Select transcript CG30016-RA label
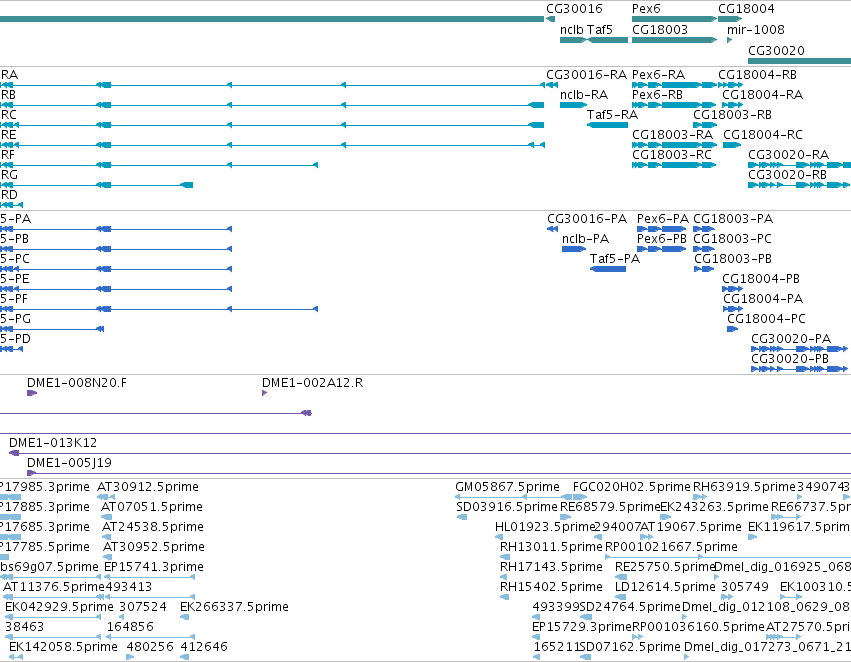Screen dimensions: 851x662 [586, 74]
